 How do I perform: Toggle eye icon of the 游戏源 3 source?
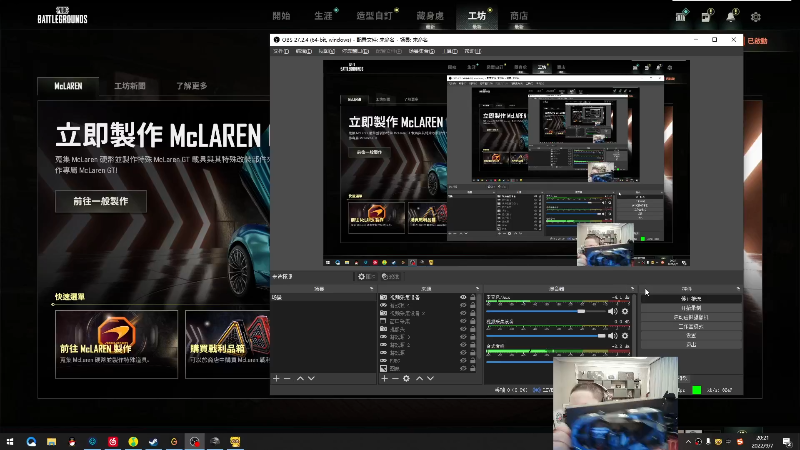pos(463,337)
